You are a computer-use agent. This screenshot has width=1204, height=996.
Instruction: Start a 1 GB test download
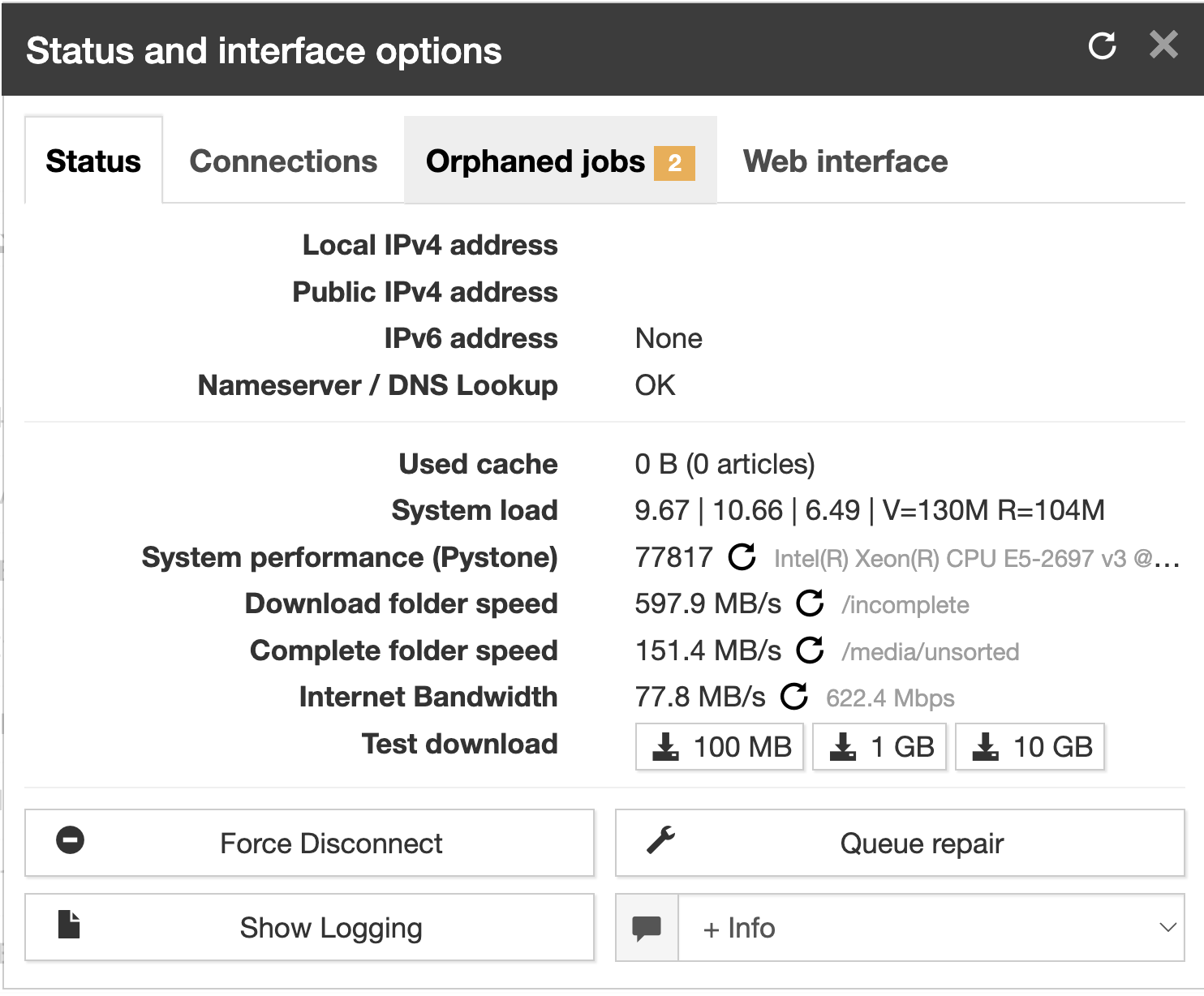879,746
